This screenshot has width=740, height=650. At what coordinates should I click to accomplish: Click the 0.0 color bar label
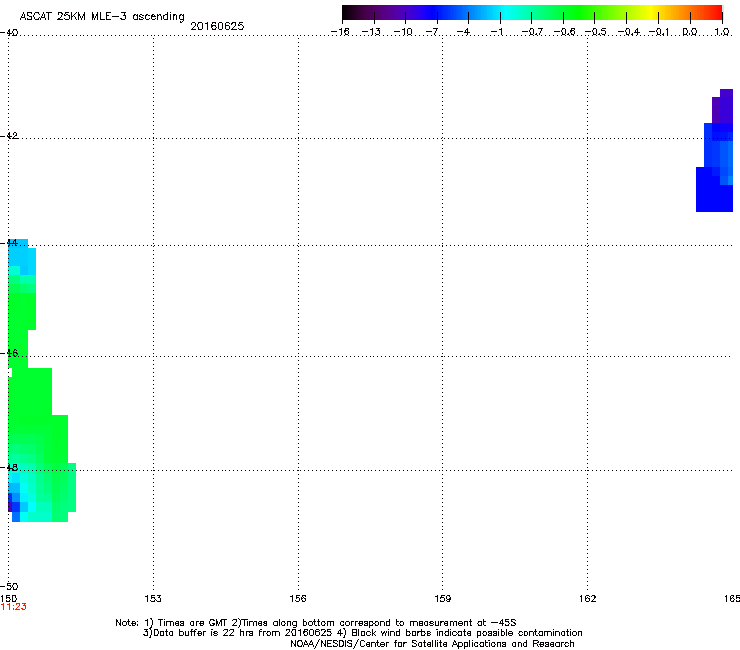point(690,32)
